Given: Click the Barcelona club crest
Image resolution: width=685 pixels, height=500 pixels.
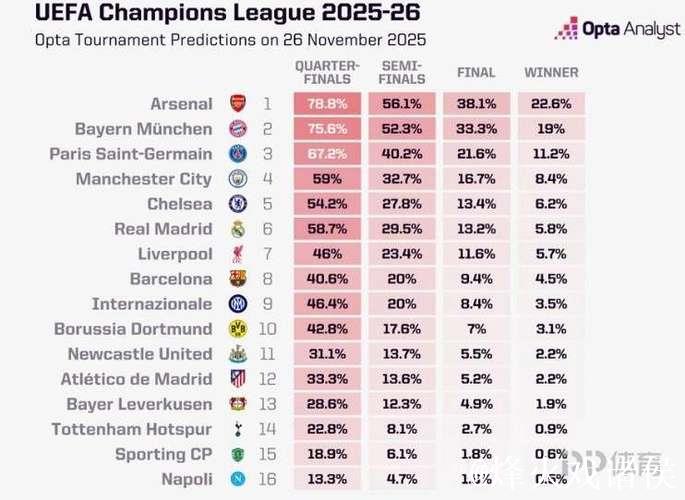Looking at the screenshot, I should click(x=237, y=279).
